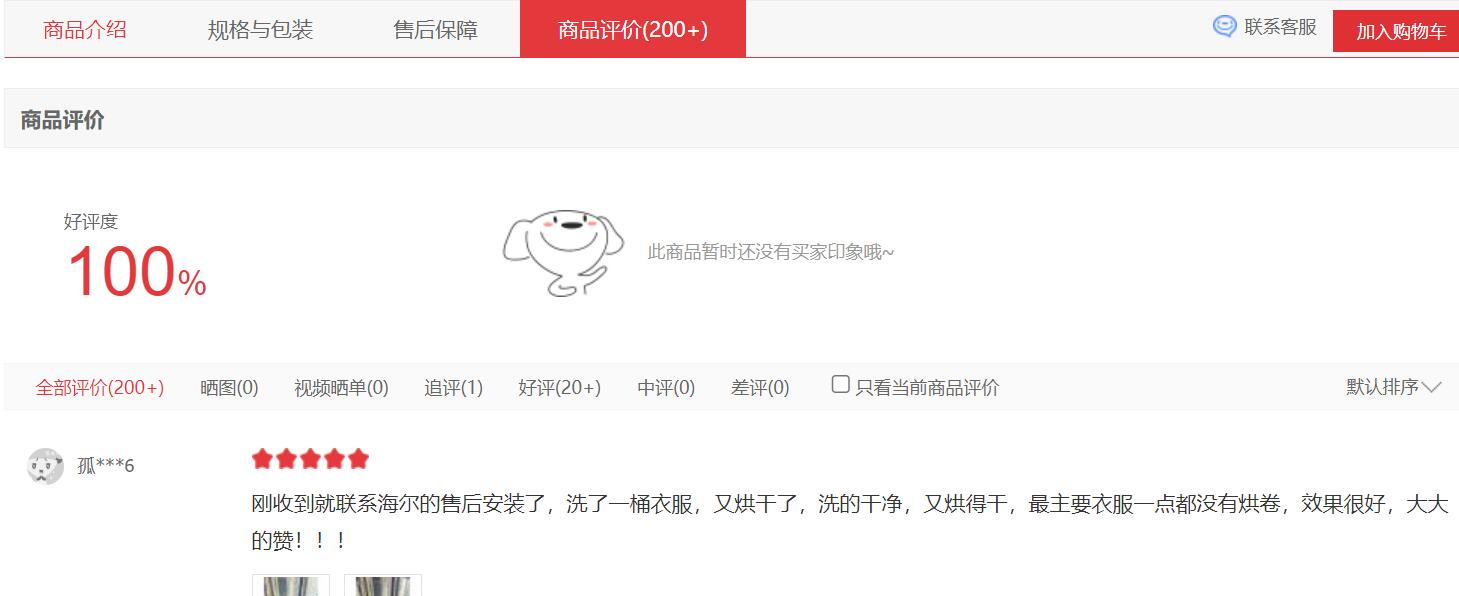
Task: Switch to the 商品介绍 tab
Action: pyautogui.click(x=85, y=29)
